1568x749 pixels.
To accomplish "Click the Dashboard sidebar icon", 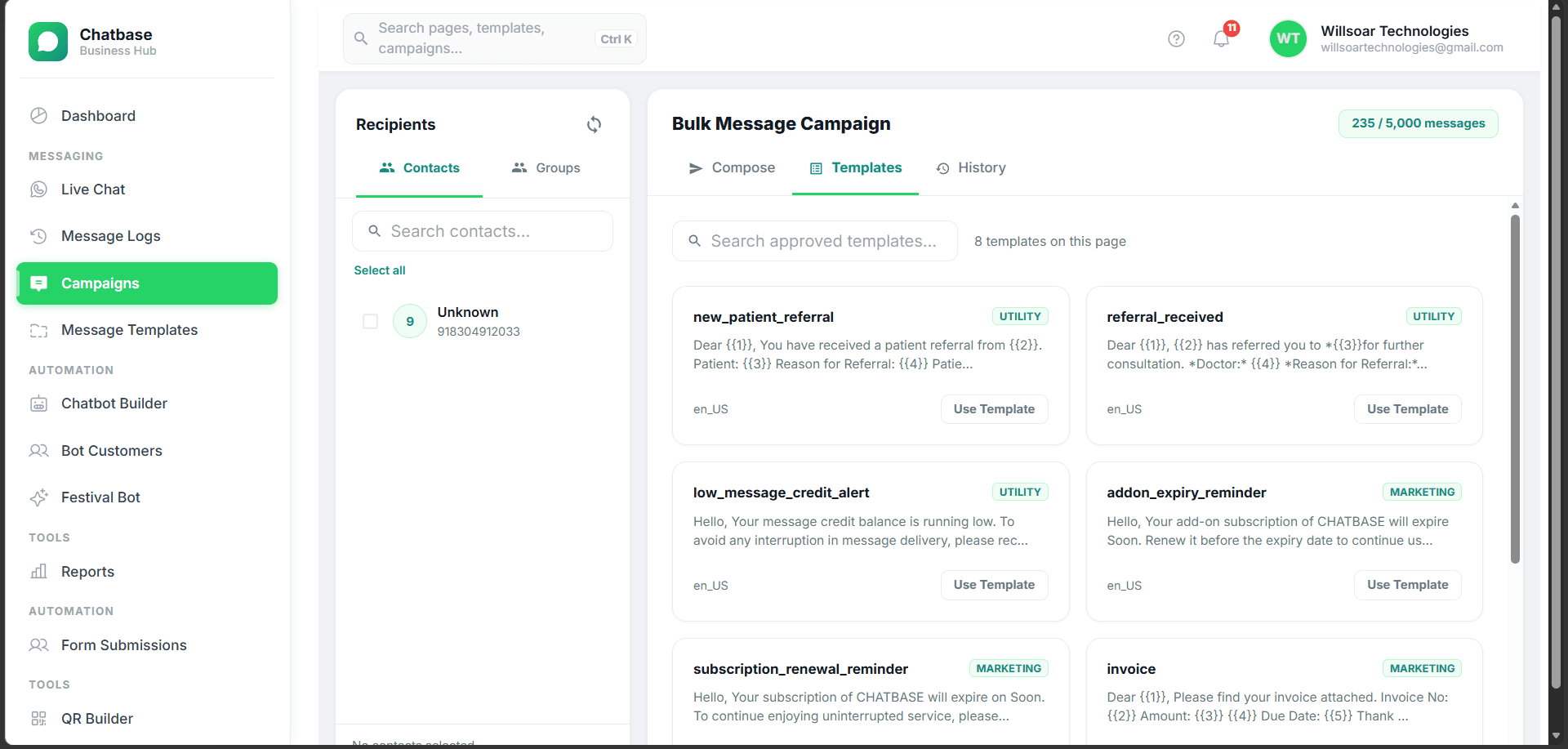I will pos(38,116).
